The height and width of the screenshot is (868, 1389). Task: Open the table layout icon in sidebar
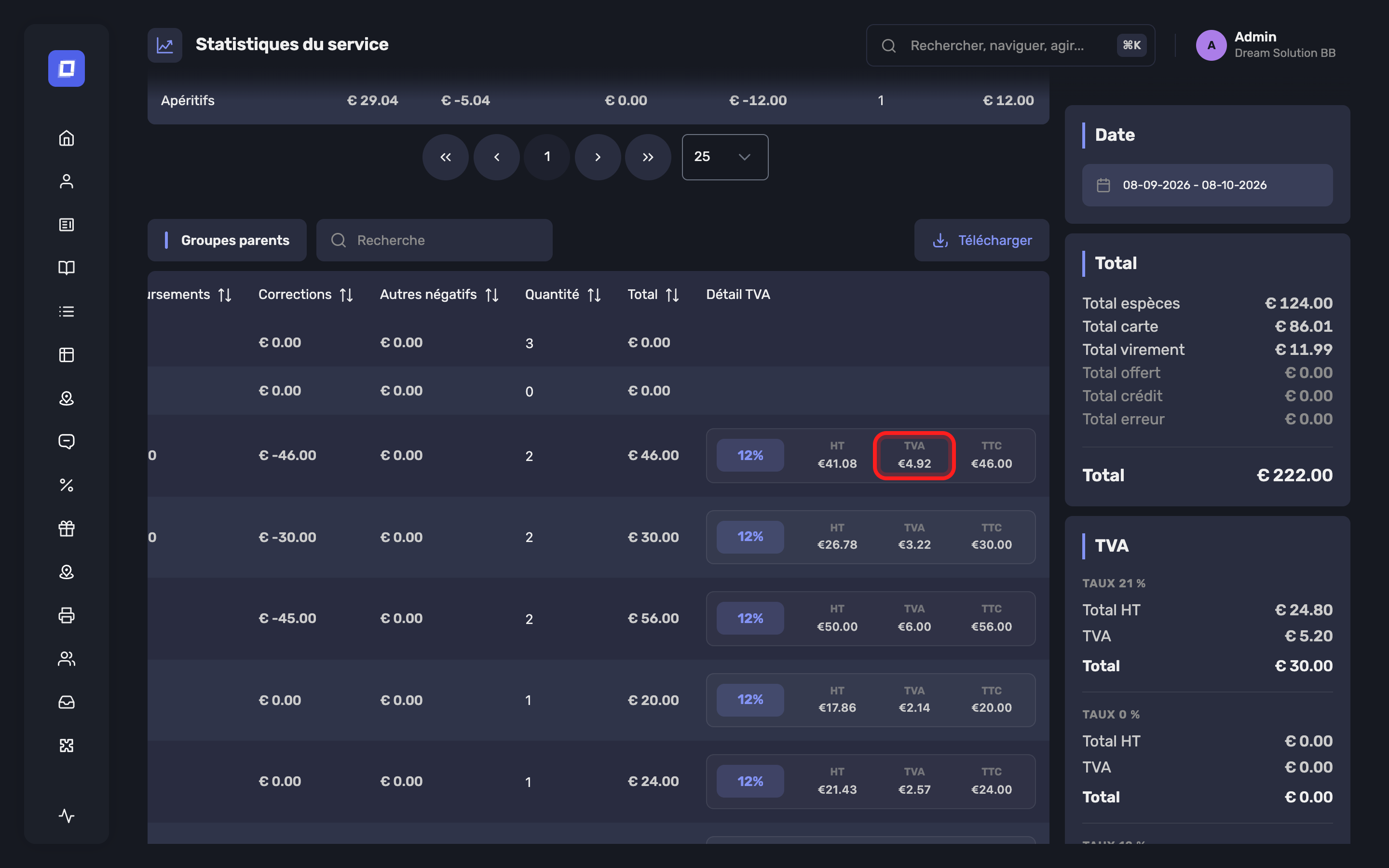tap(67, 355)
